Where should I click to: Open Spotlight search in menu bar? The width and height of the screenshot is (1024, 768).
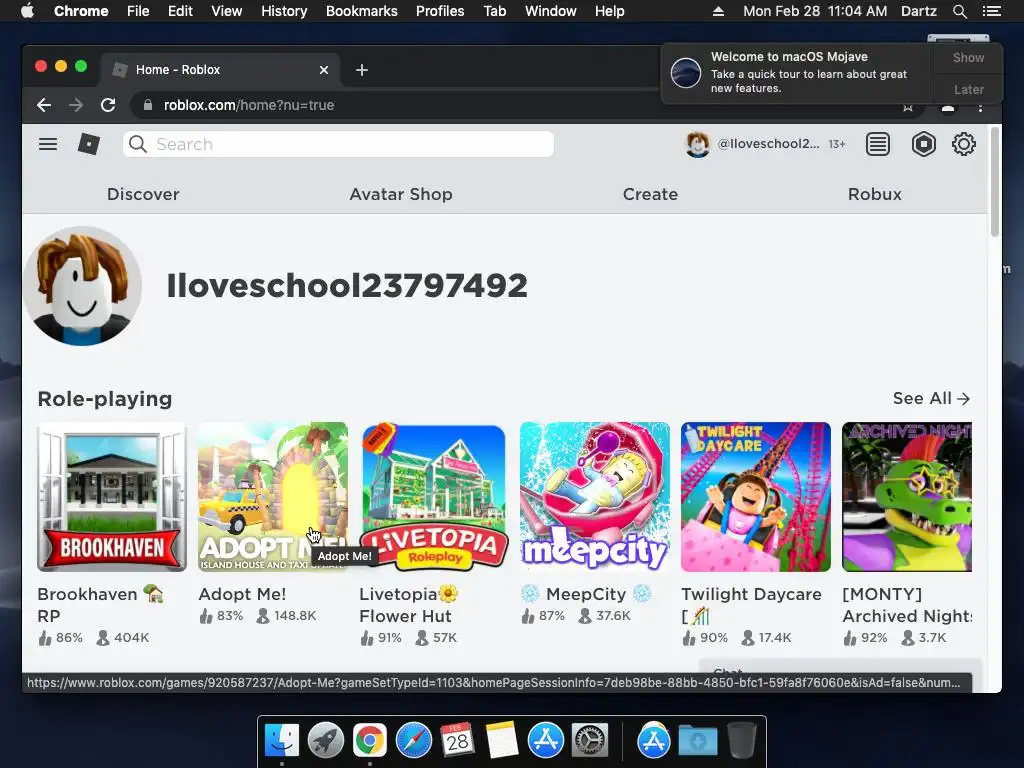coord(959,11)
